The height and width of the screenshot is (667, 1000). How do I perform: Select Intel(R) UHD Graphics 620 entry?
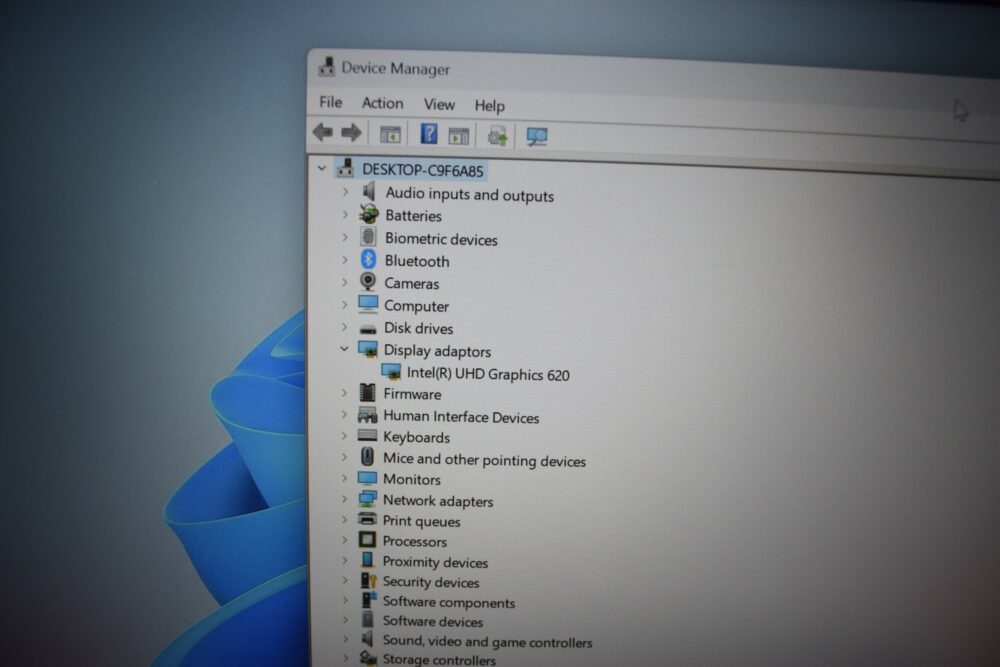click(488, 374)
